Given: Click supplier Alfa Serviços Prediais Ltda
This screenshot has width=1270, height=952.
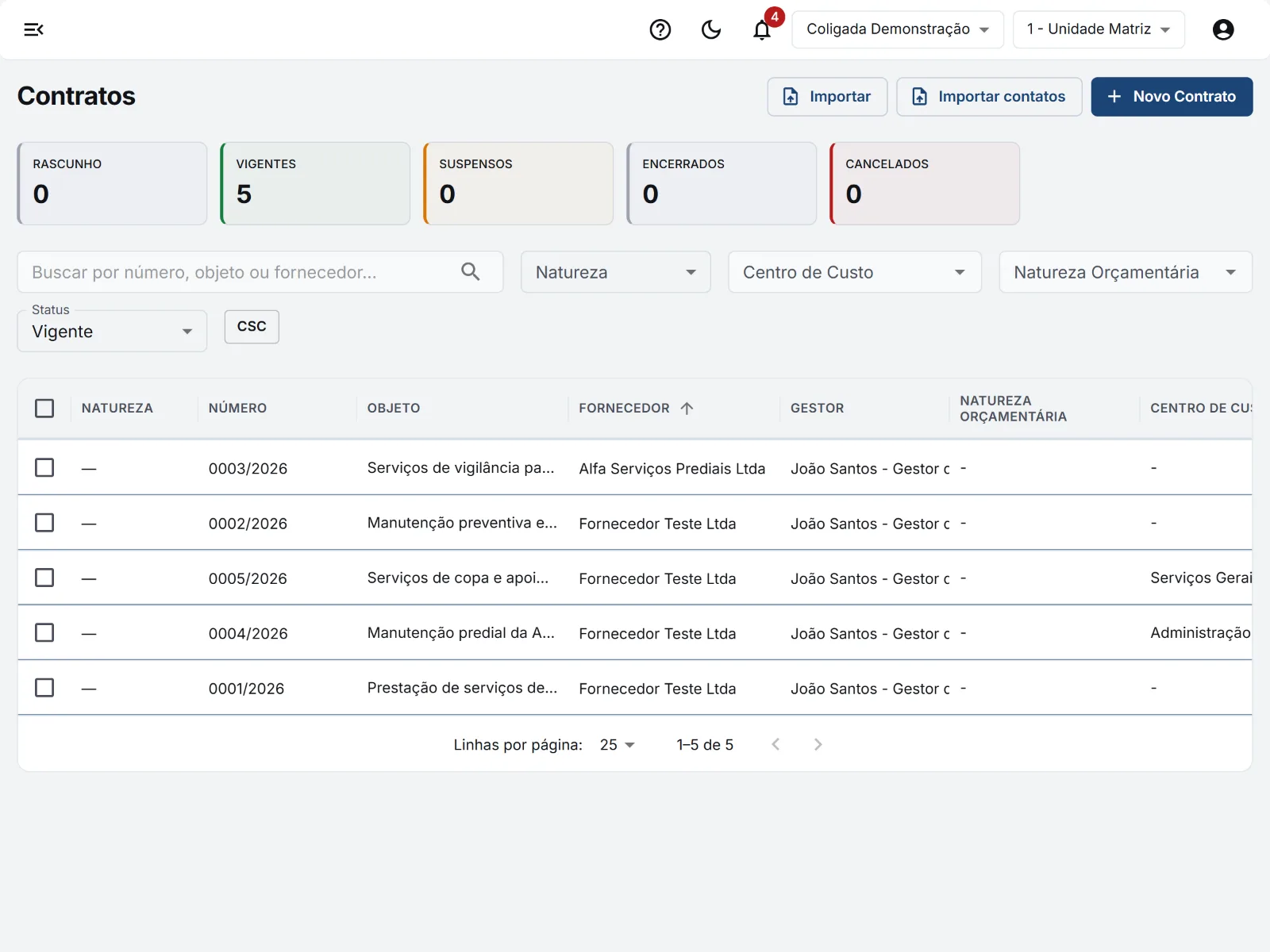Looking at the screenshot, I should (x=672, y=469).
